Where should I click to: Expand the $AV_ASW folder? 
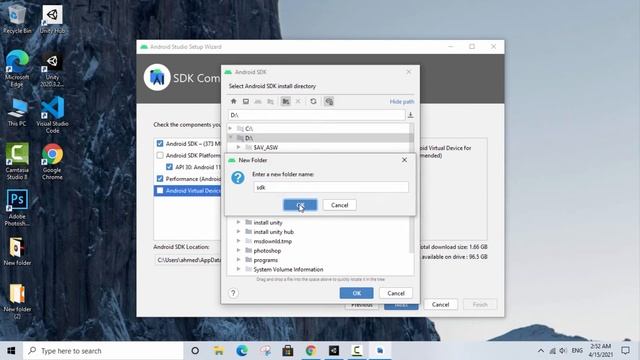tap(239, 147)
